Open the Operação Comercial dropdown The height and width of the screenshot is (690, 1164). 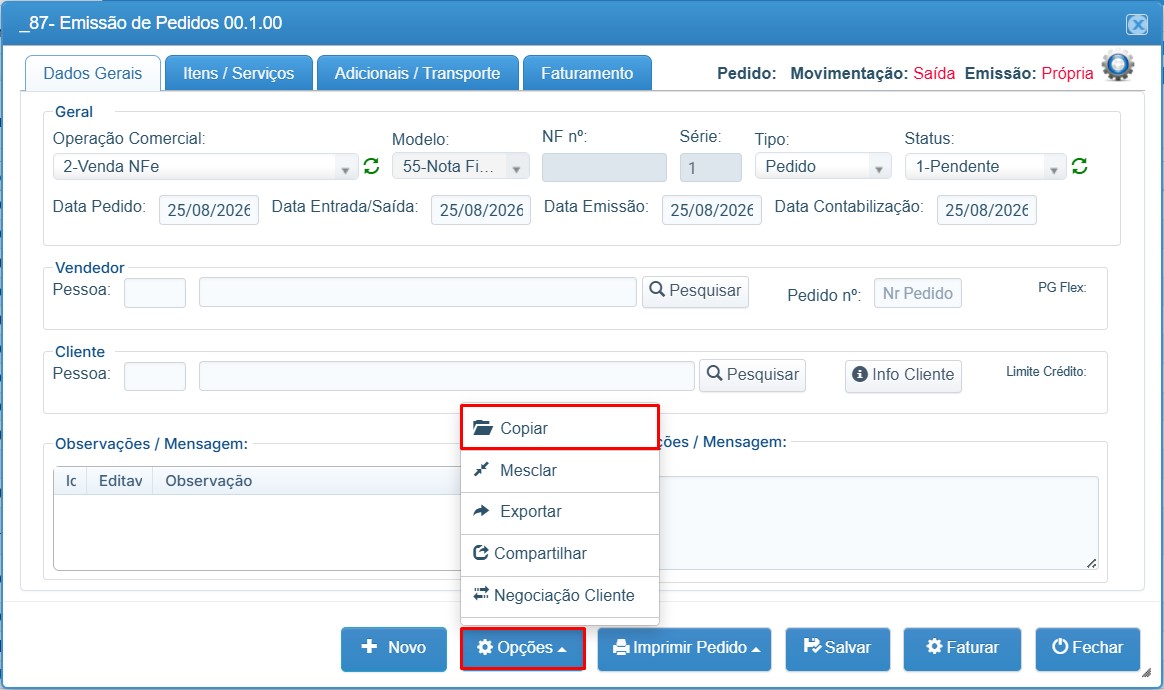pyautogui.click(x=206, y=166)
